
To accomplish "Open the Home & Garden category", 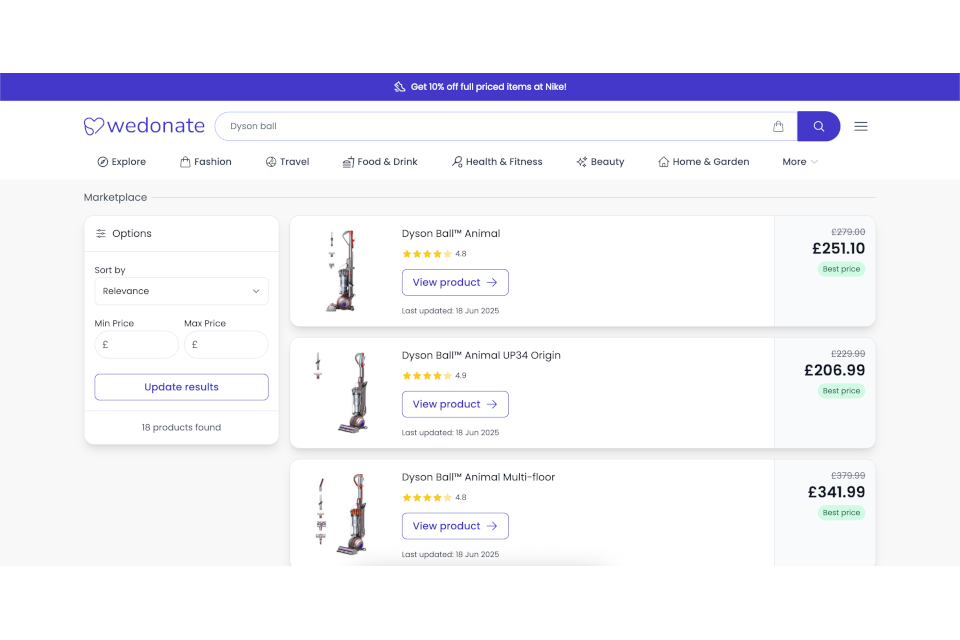I will click(x=703, y=162).
